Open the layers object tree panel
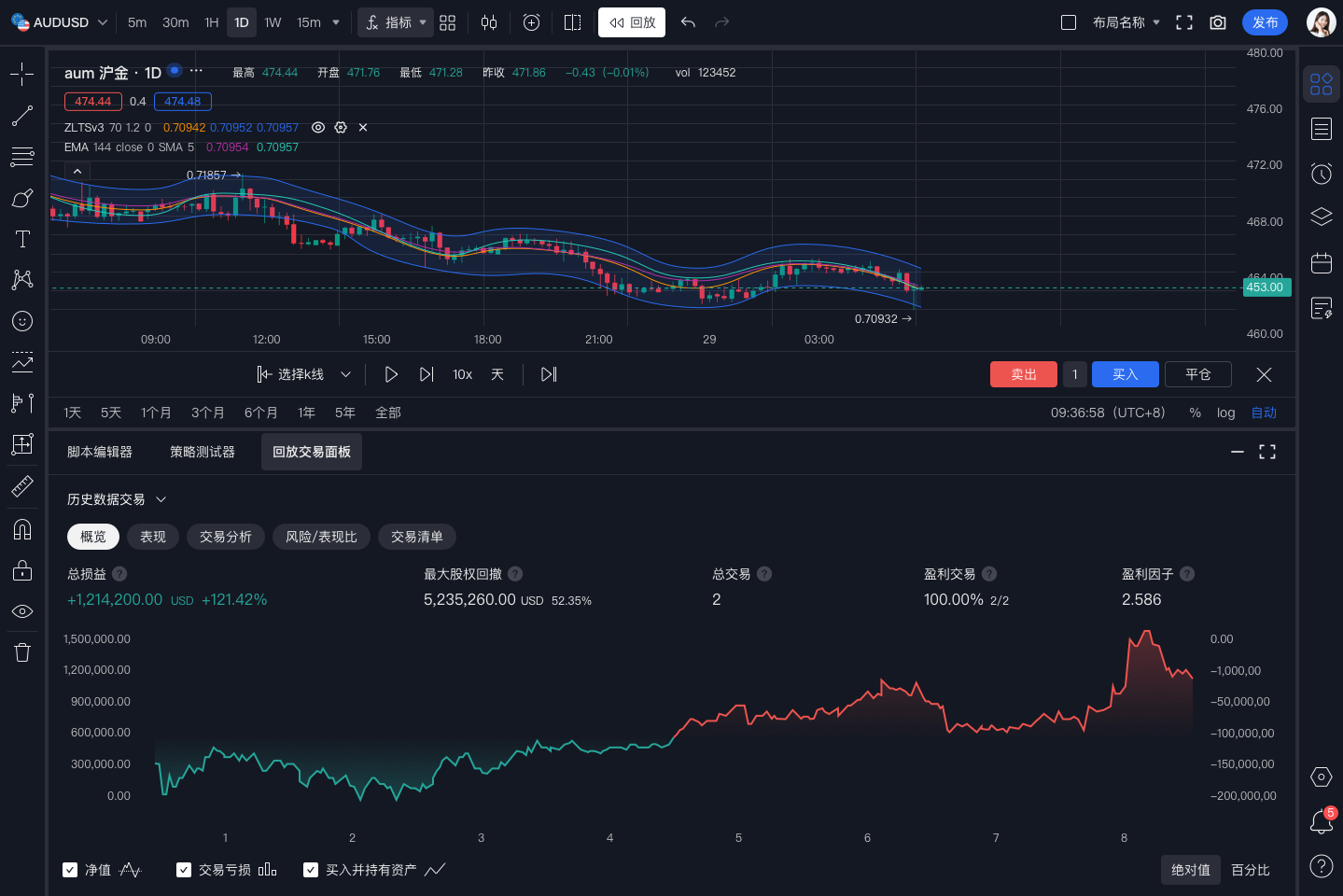Viewport: 1343px width, 896px height. [1322, 217]
